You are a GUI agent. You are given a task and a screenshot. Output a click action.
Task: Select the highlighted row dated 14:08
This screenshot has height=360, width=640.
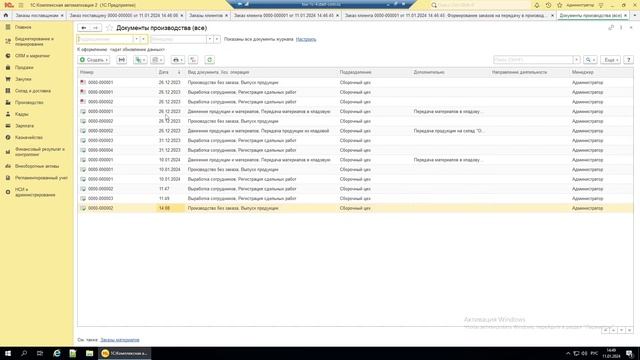point(355,208)
